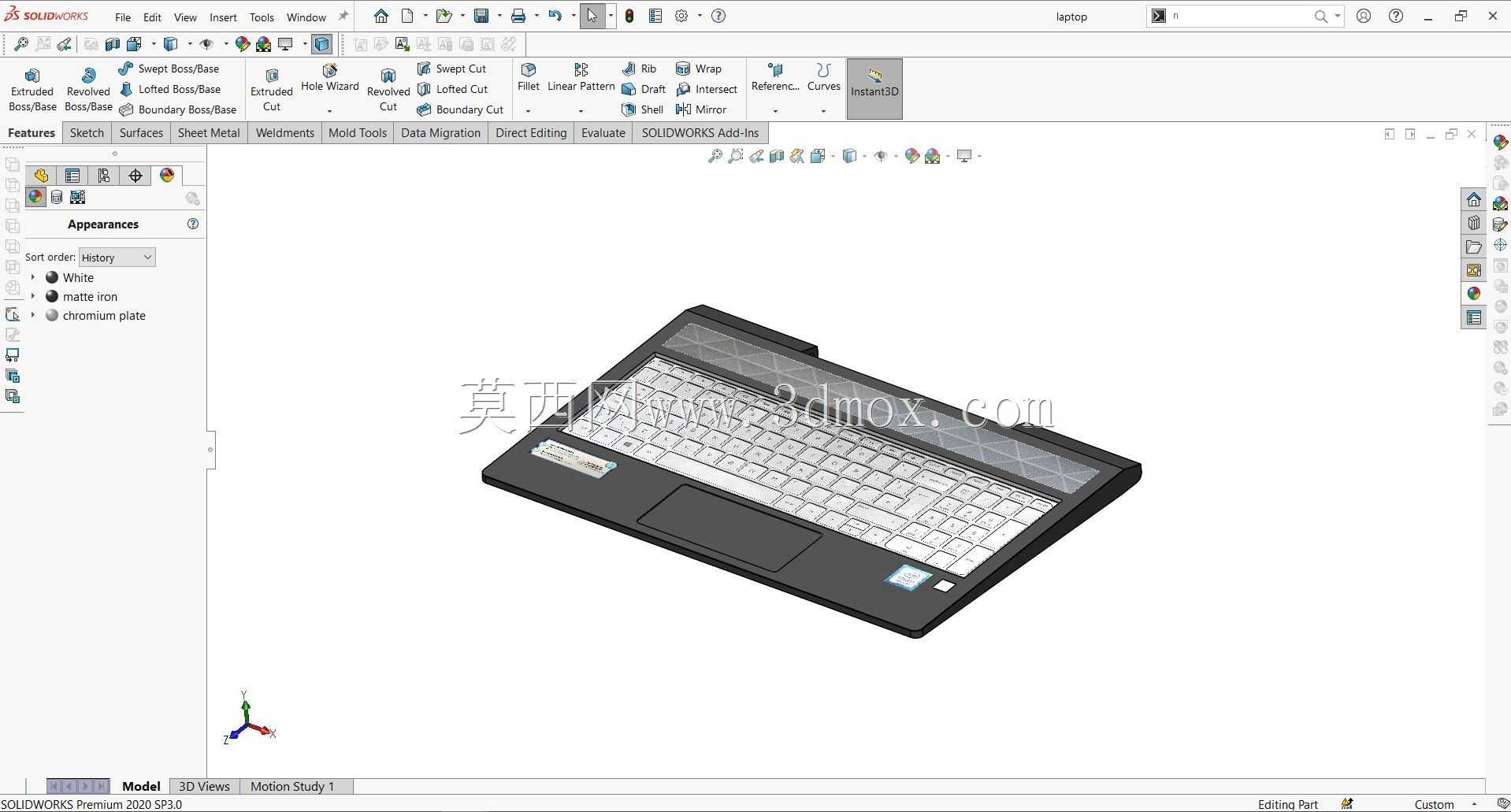
Task: Open Appearances, Scenes, Decals task pane tab
Action: (1474, 293)
